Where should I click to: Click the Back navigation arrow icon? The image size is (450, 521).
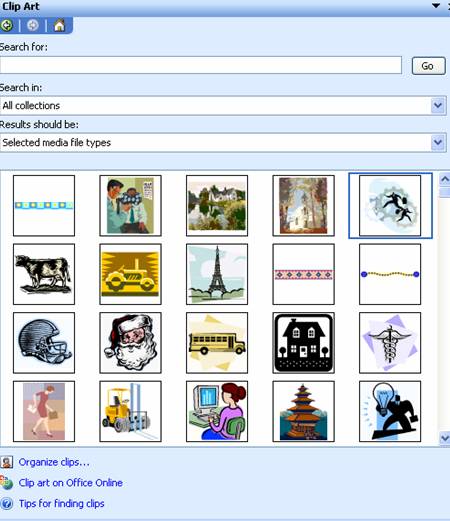(6, 25)
